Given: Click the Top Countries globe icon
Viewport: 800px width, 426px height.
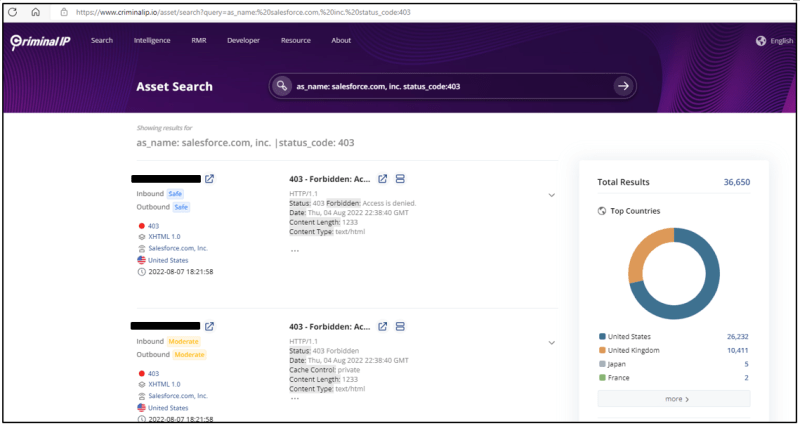Looking at the screenshot, I should pos(602,211).
